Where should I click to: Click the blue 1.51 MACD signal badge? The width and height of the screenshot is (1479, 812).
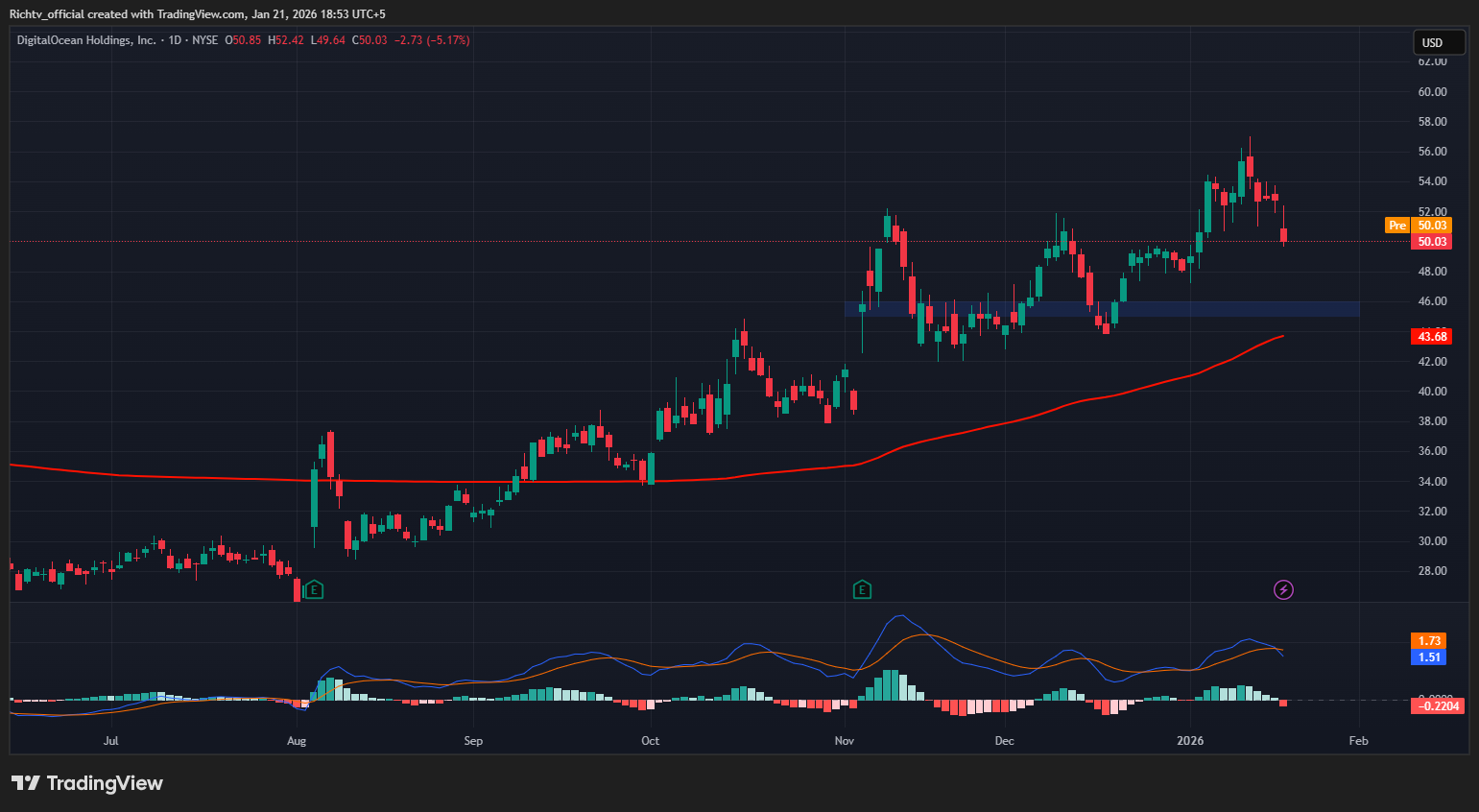[1429, 656]
